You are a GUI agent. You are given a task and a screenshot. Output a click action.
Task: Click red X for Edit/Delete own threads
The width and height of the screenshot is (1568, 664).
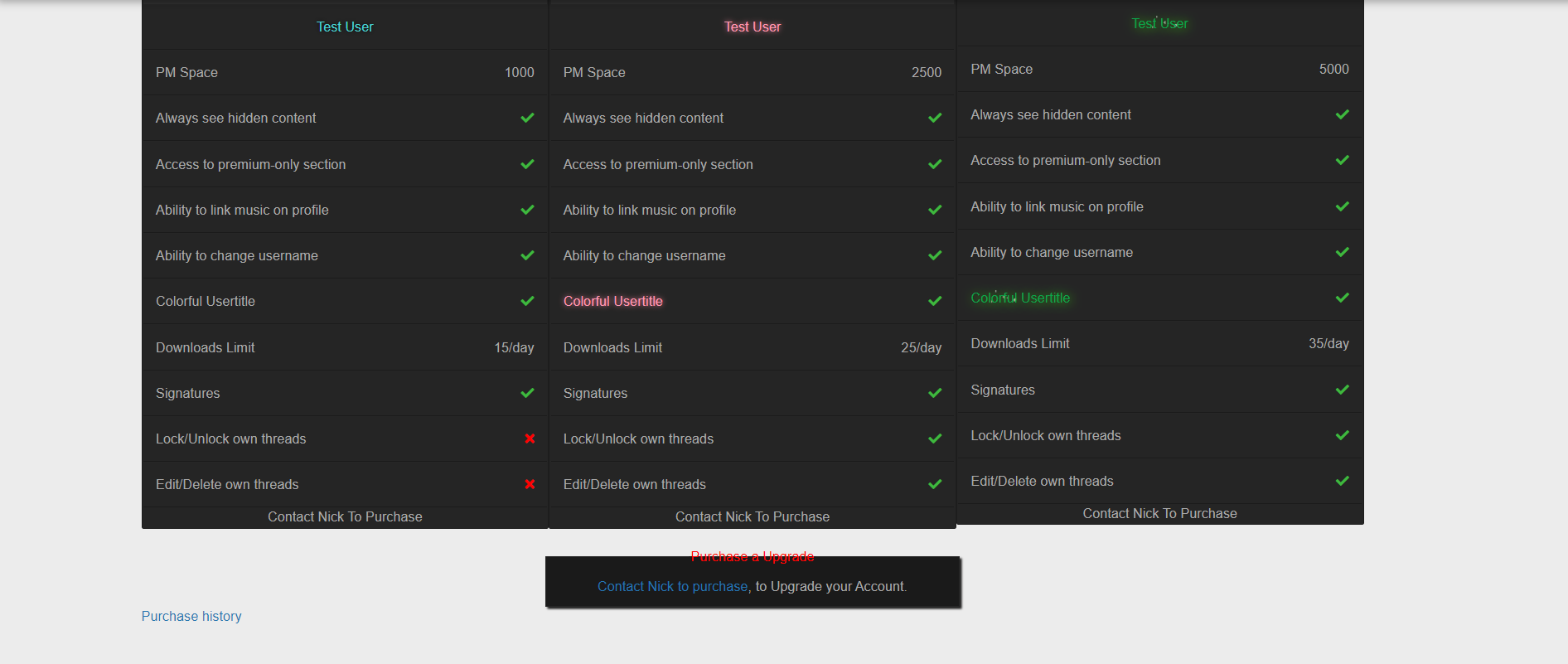(530, 484)
